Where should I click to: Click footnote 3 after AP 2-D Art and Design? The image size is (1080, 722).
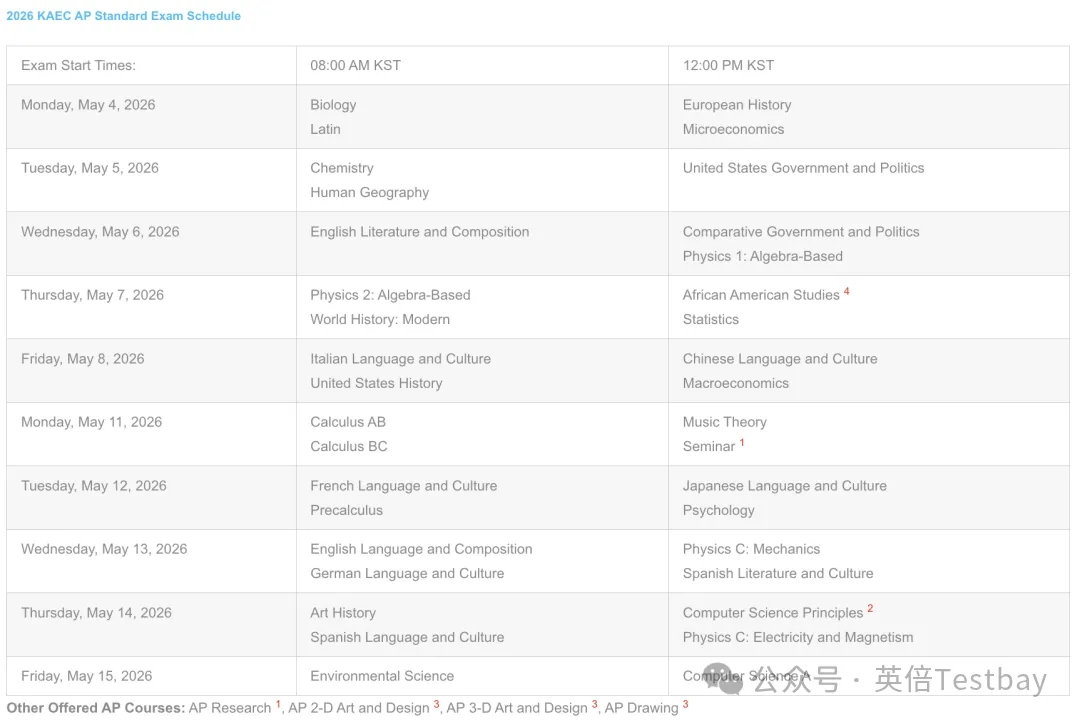(x=436, y=704)
